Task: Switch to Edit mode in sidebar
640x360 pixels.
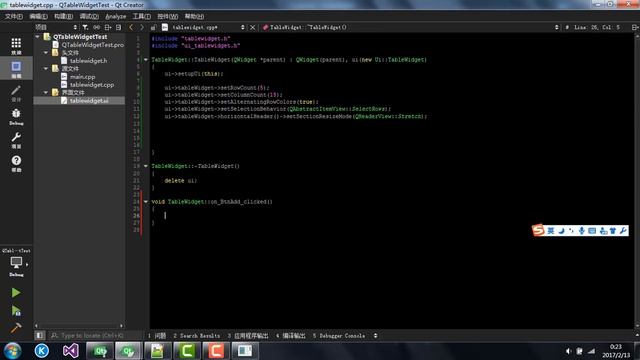Action: [16, 69]
